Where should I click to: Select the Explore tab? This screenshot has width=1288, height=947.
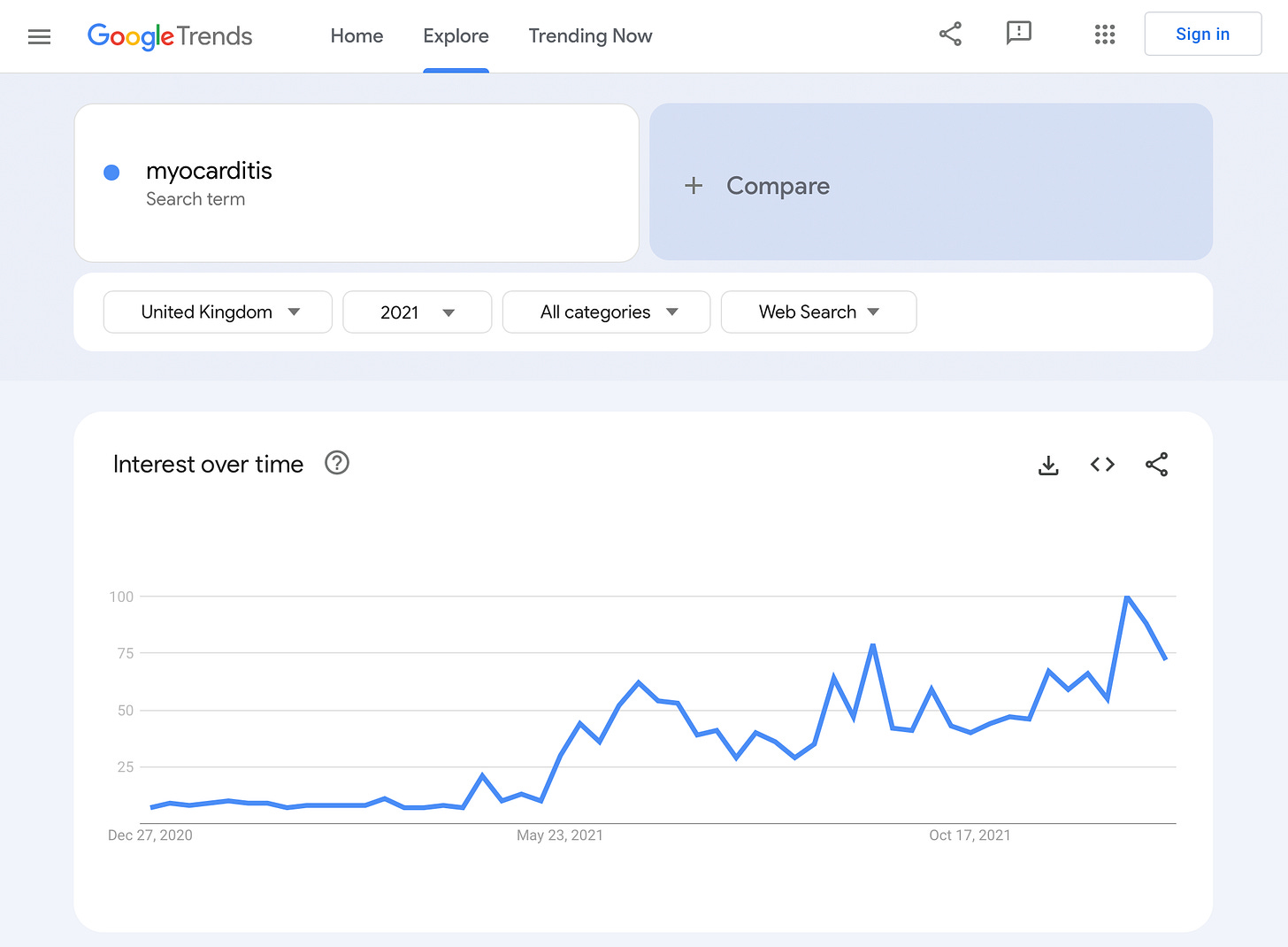tap(456, 36)
